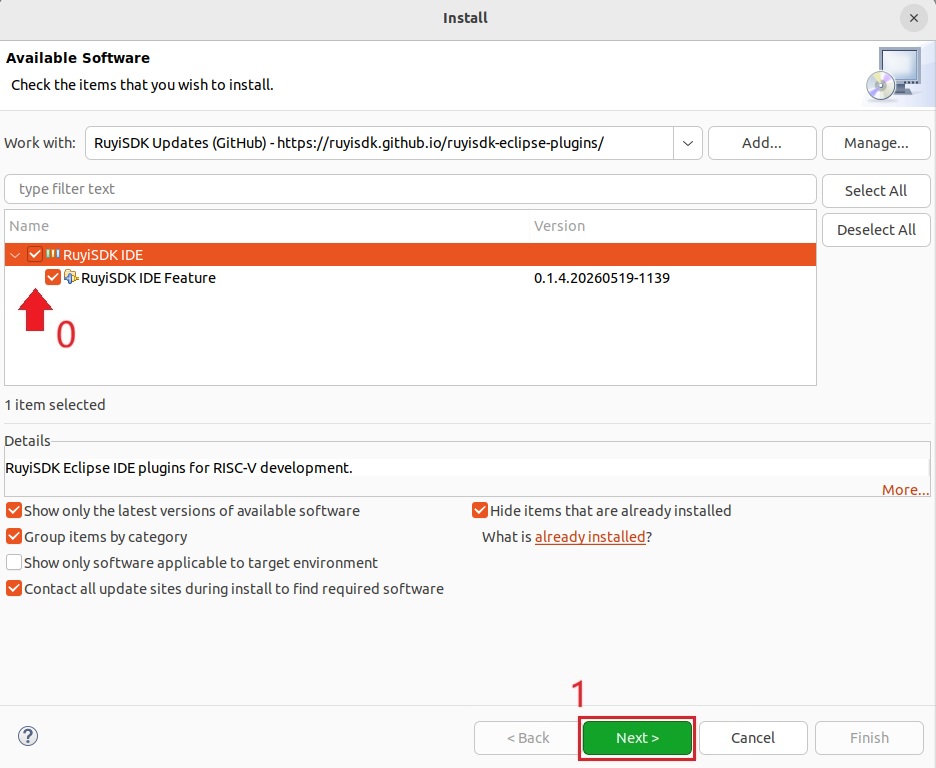This screenshot has height=768, width=936.
Task: Click the Name column header
Action: (x=267, y=226)
